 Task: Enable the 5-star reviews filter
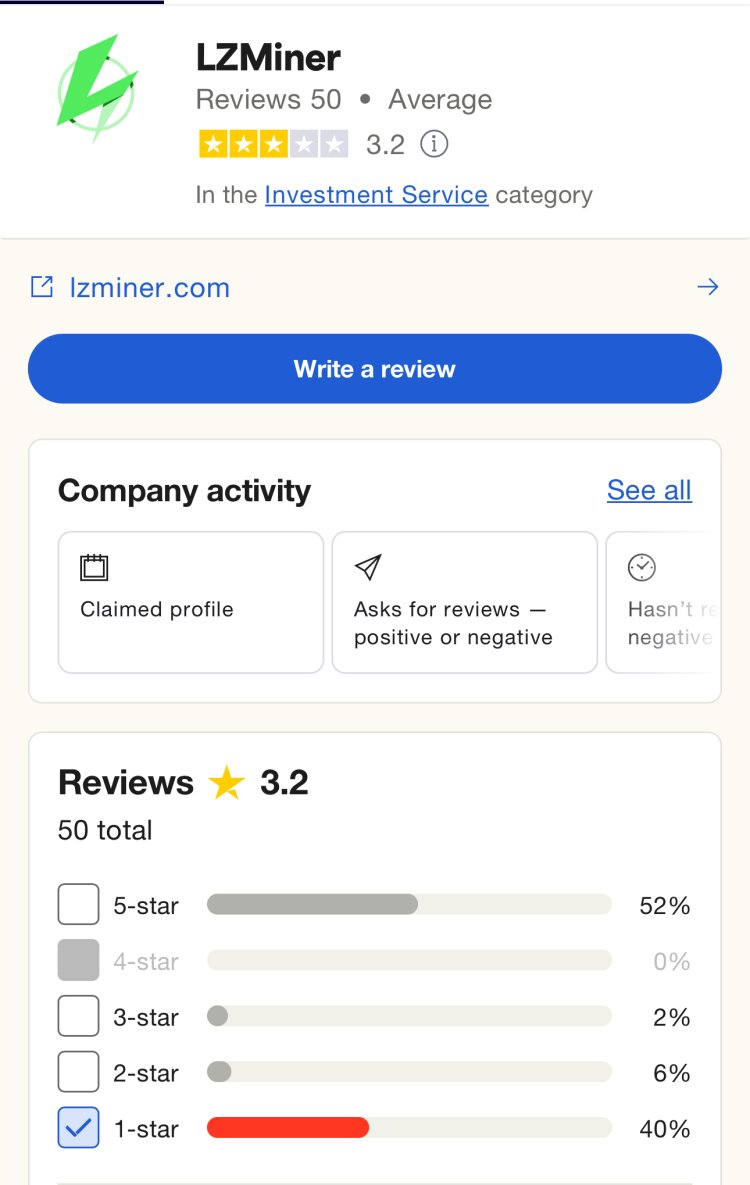pyautogui.click(x=78, y=904)
